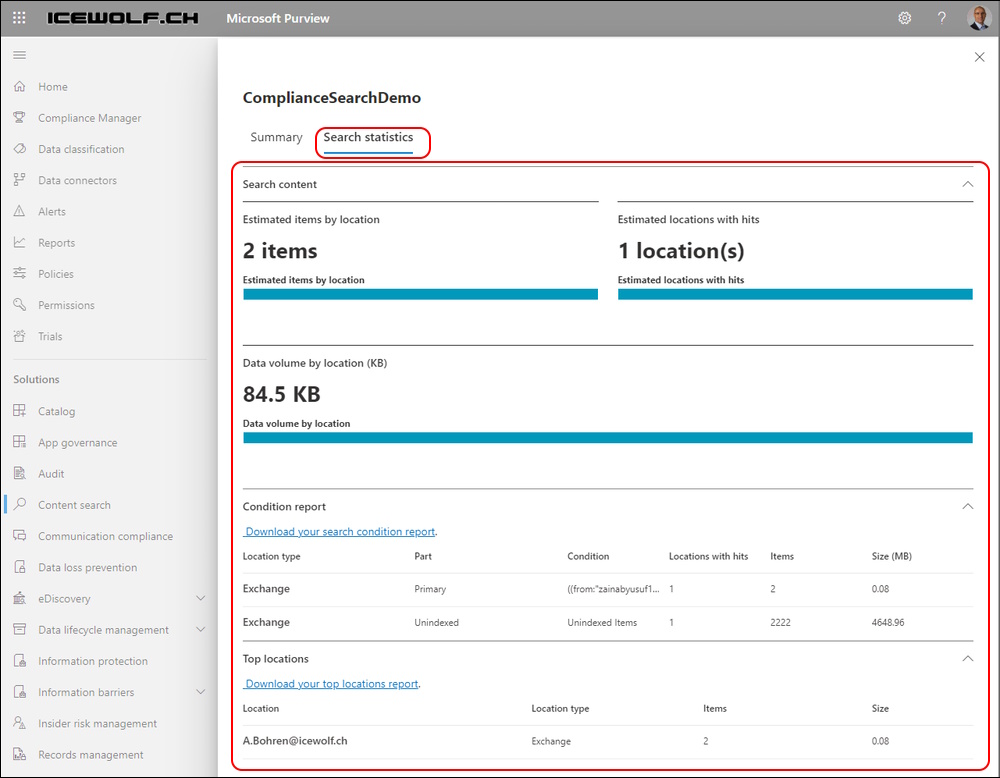This screenshot has width=1000, height=778.
Task: Click the help question mark icon
Action: [941, 18]
